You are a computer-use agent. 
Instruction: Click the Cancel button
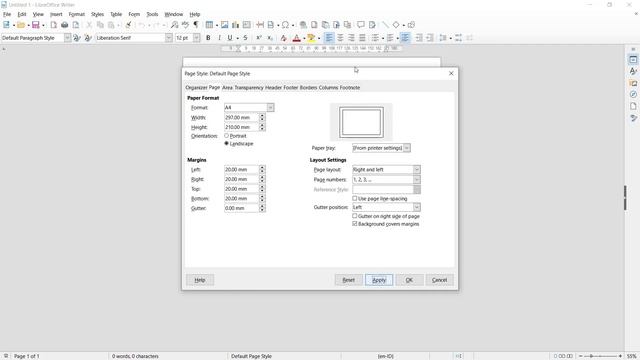click(440, 280)
